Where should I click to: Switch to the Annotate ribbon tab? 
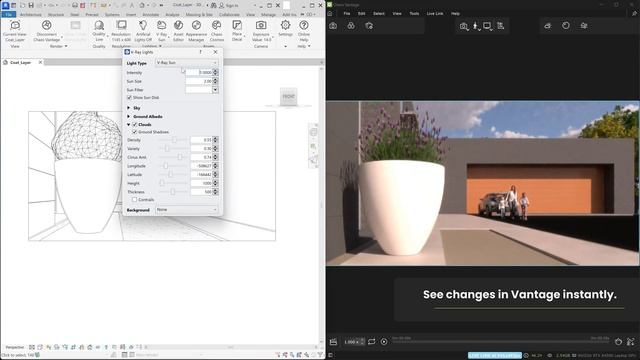151,15
